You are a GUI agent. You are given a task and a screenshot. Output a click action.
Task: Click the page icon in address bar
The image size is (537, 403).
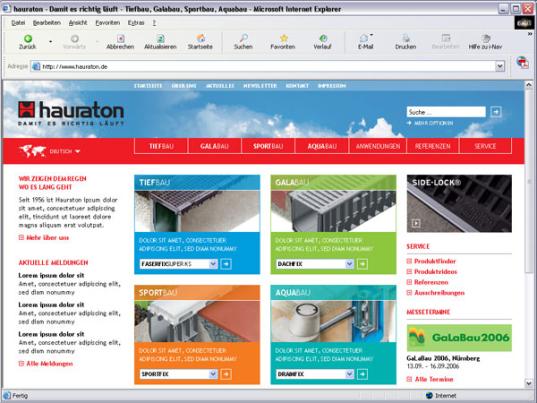coord(36,66)
